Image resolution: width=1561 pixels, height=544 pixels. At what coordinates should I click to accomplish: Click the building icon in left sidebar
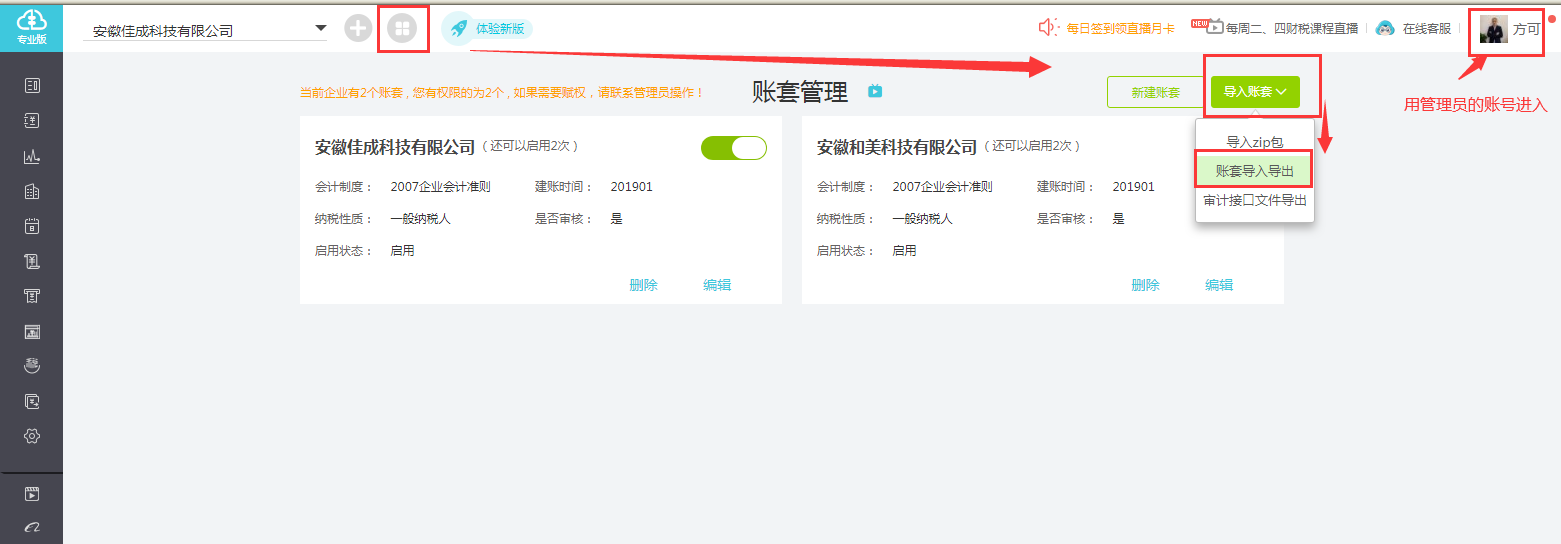(x=32, y=191)
